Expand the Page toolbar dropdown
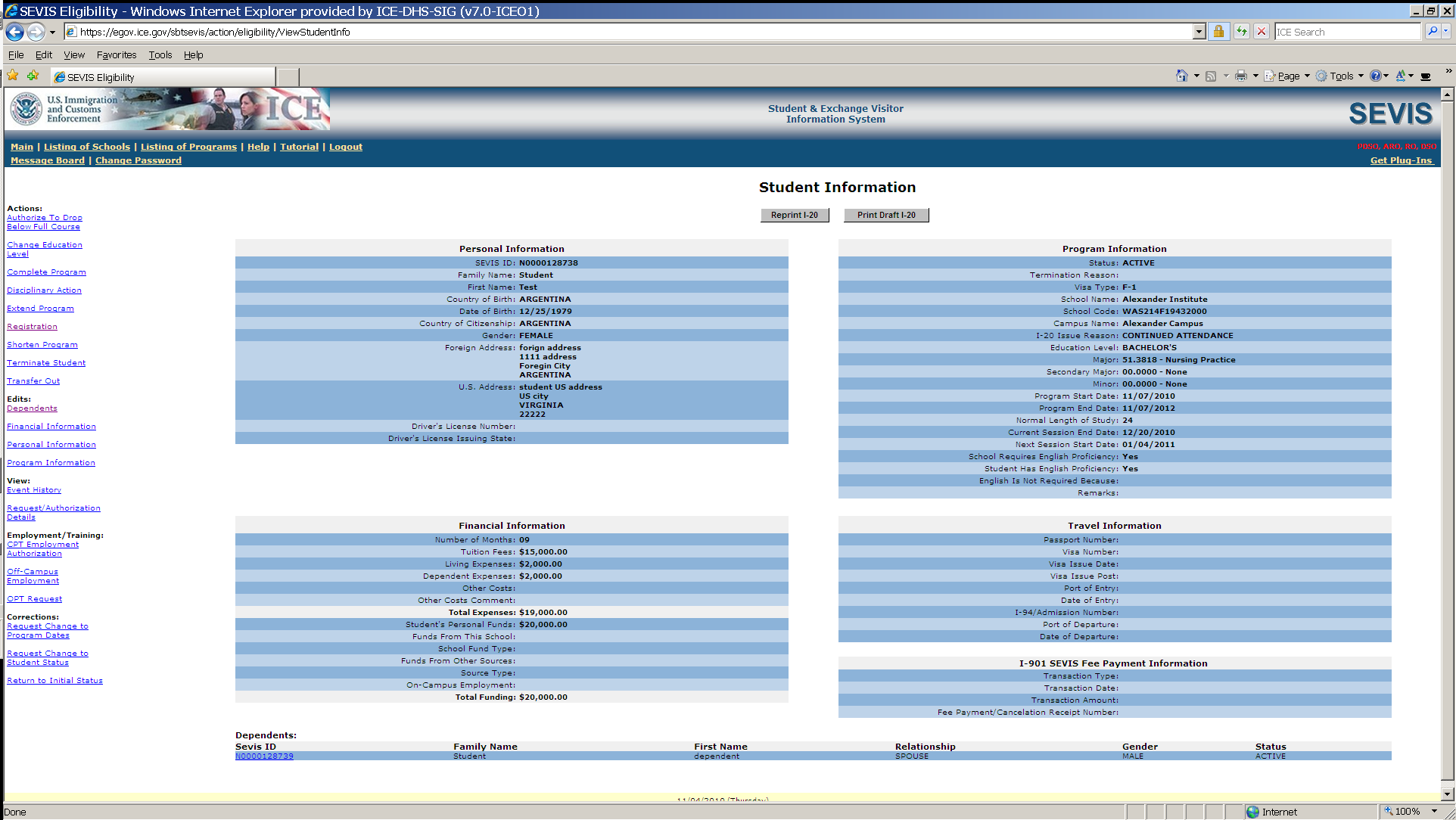Viewport: 1456px width, 820px height. pos(1307,76)
